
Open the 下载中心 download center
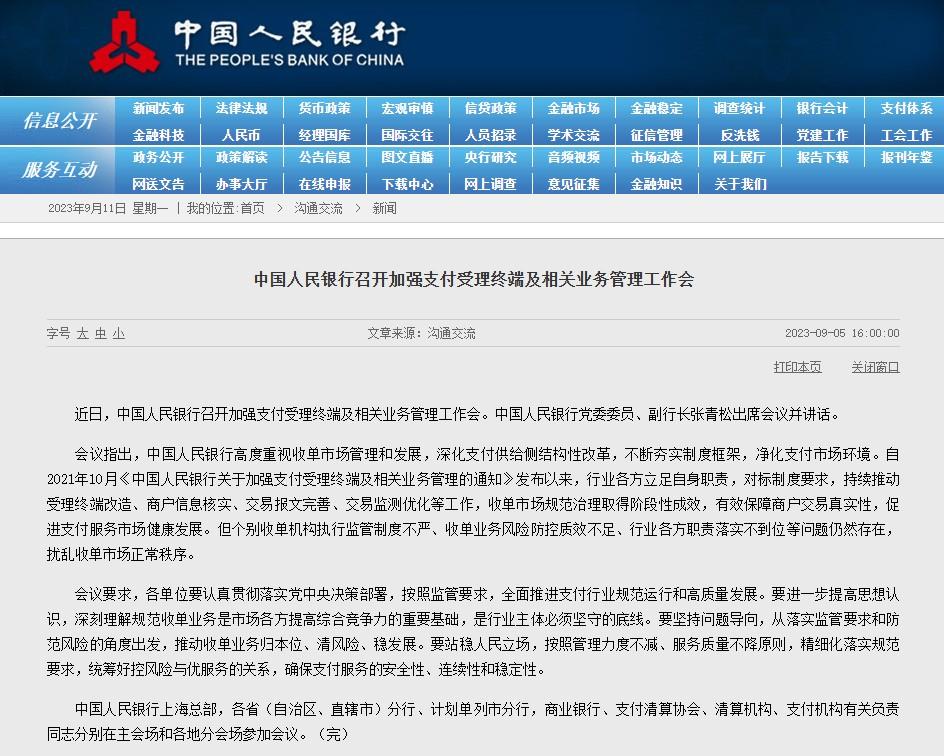407,184
